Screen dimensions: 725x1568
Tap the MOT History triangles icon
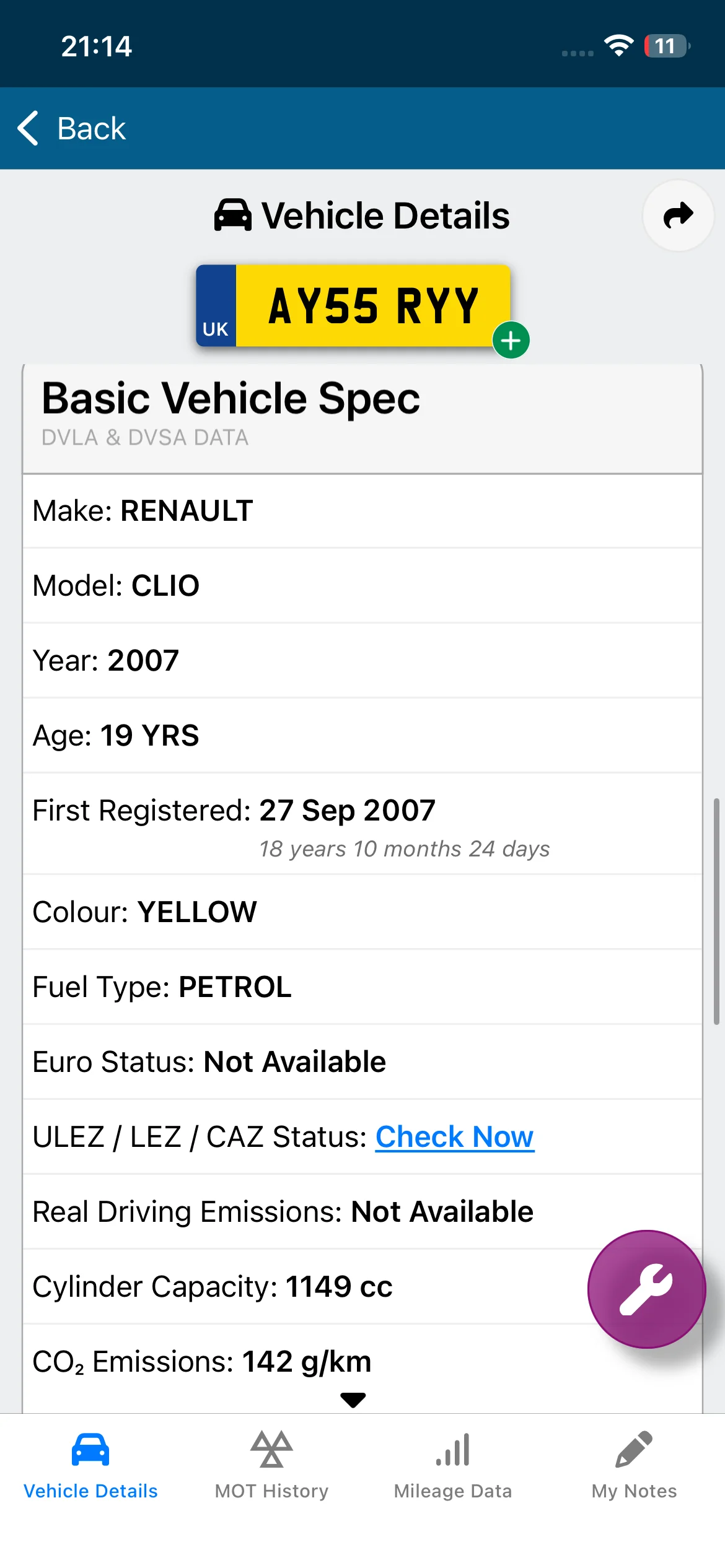pos(271,1449)
